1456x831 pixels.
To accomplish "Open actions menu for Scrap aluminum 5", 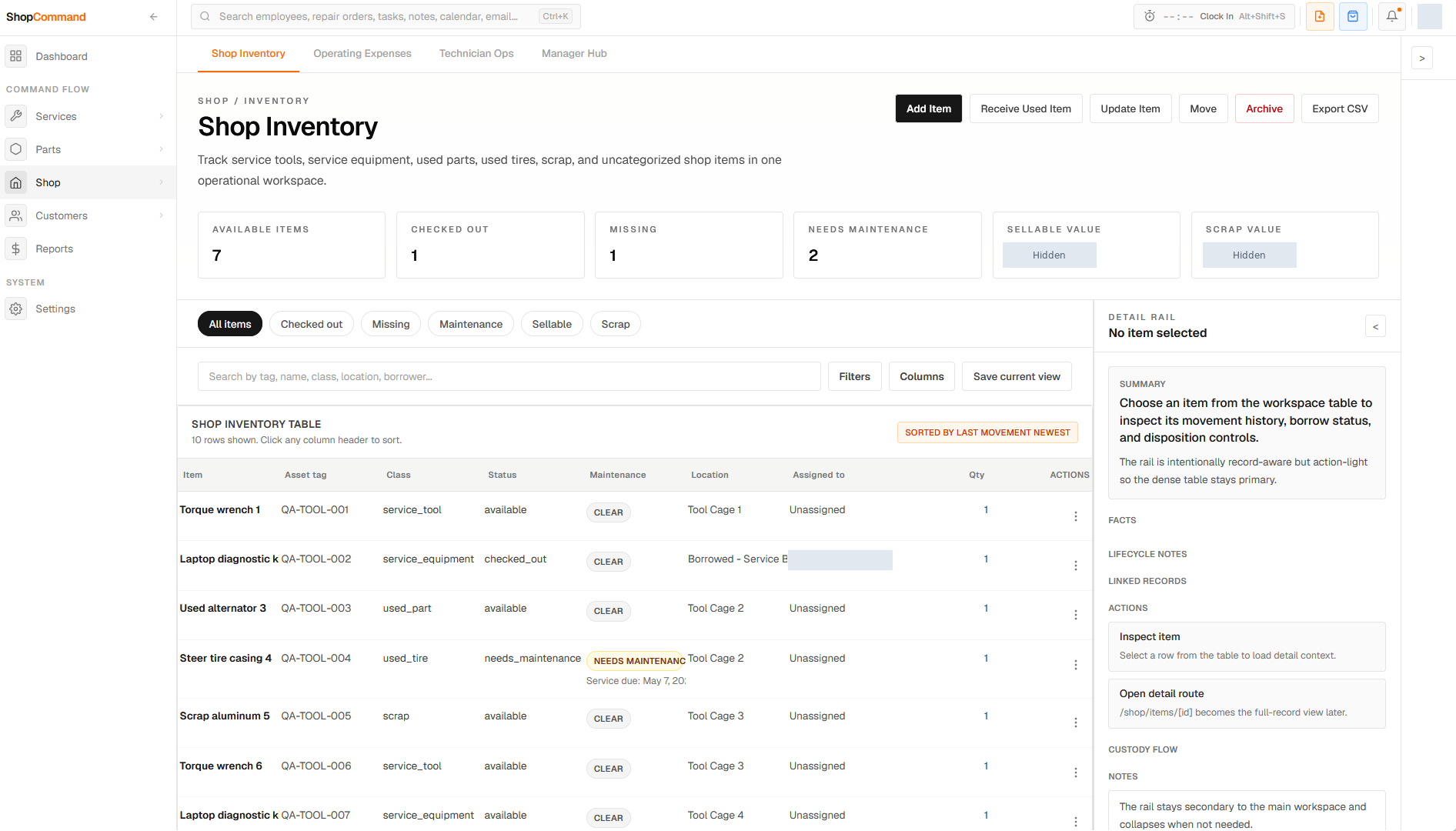I will tap(1075, 723).
